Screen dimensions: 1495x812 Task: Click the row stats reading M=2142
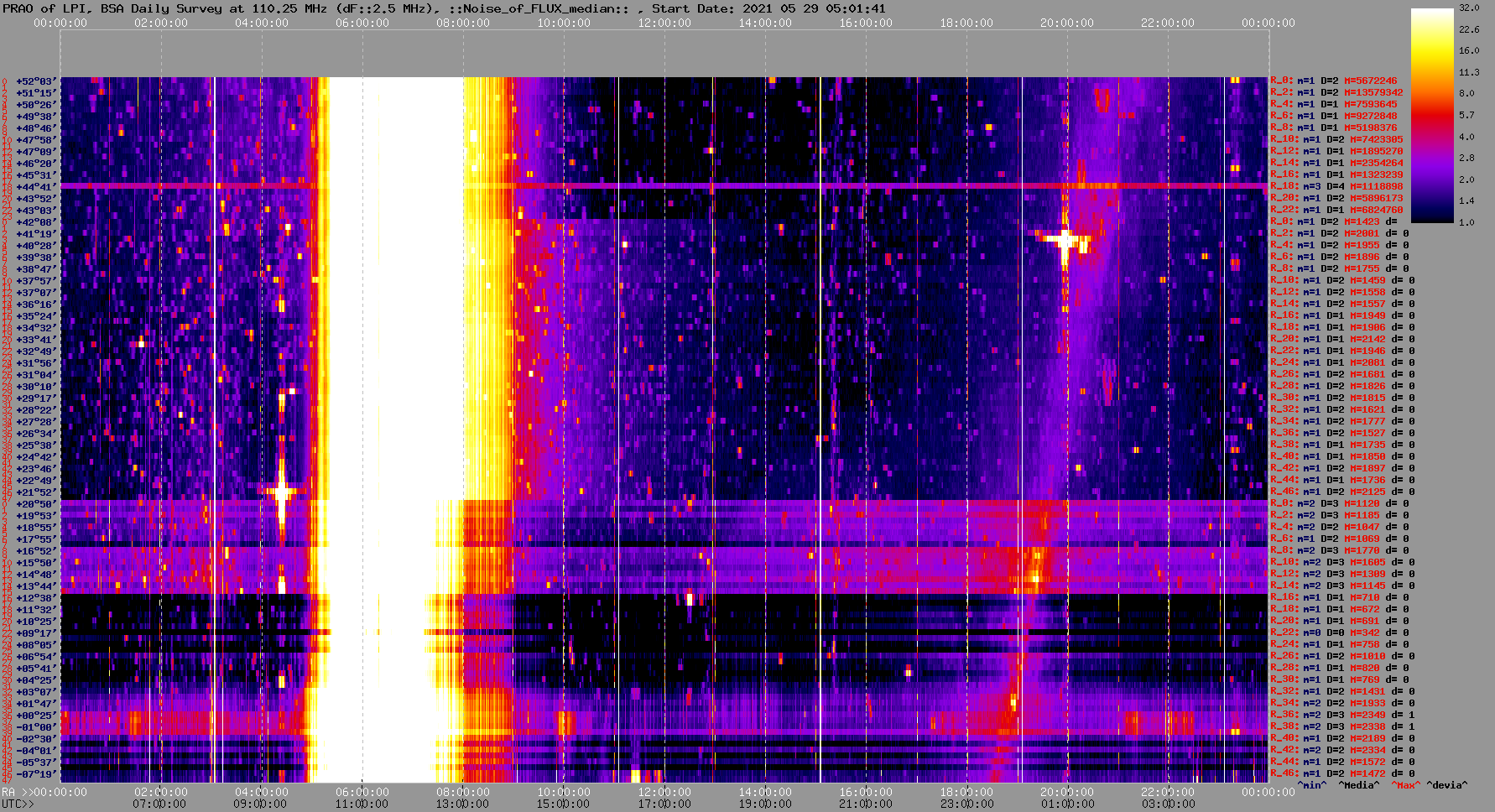click(x=1342, y=339)
